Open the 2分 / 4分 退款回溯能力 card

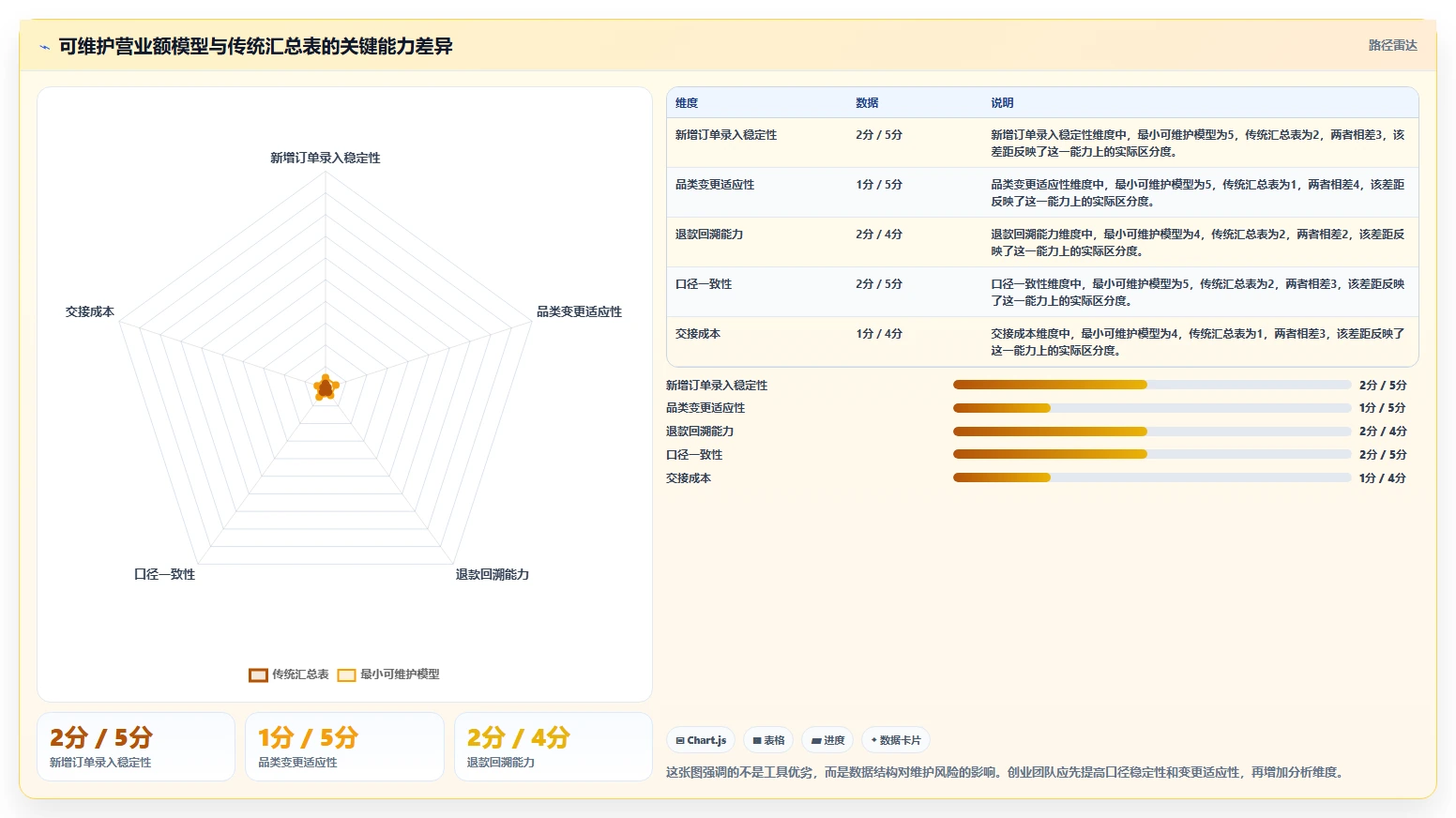point(554,747)
